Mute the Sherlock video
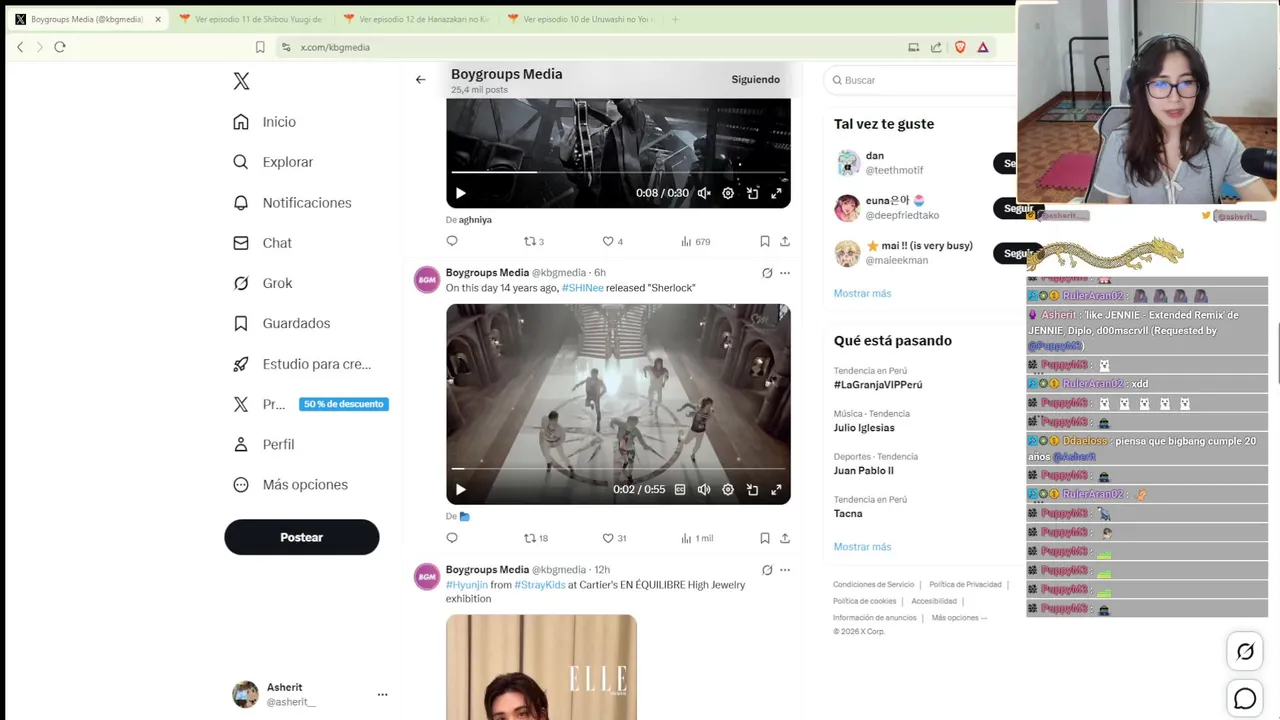Viewport: 1280px width, 720px height. [x=704, y=490]
